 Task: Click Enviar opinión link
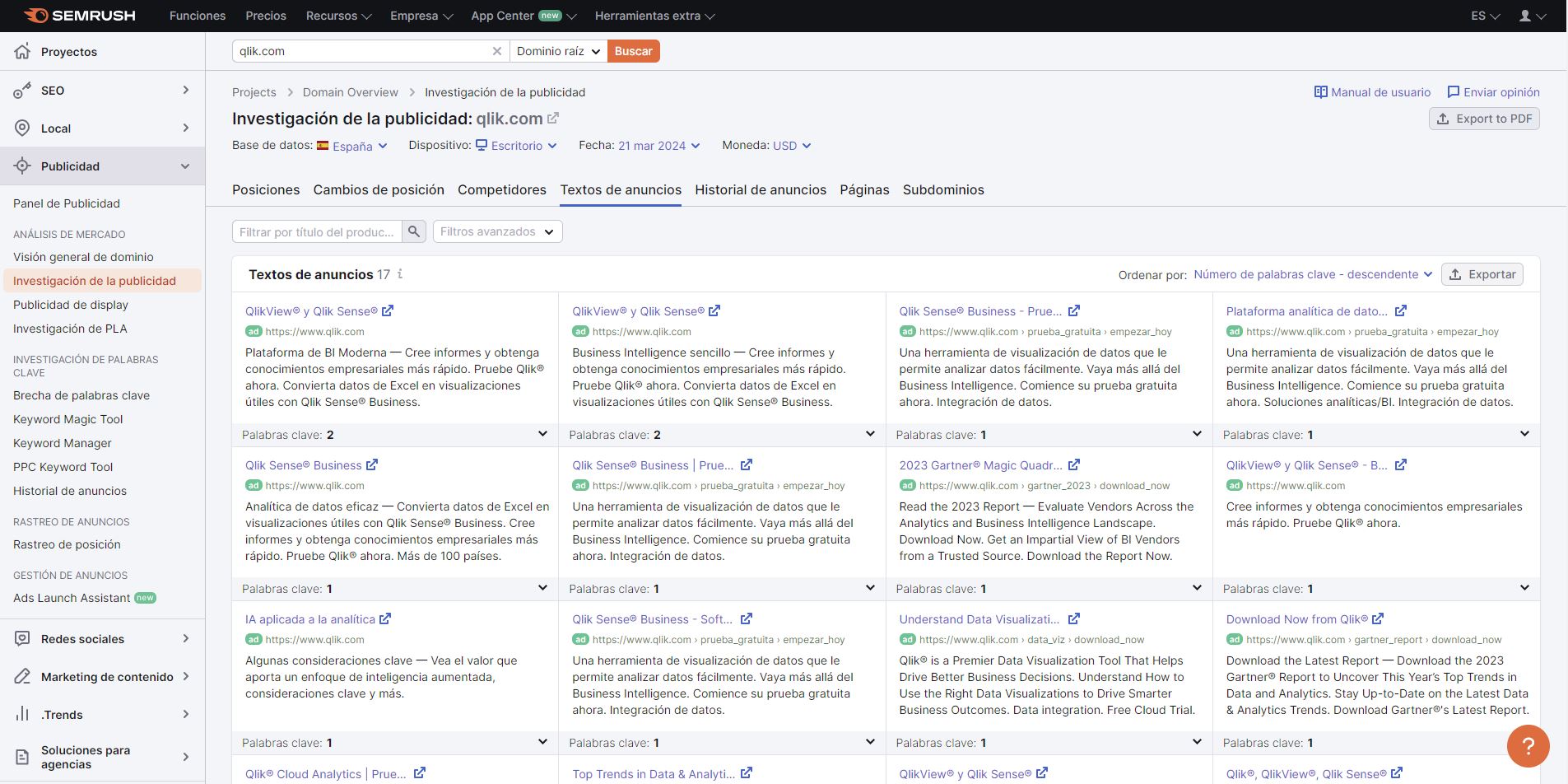1493,92
